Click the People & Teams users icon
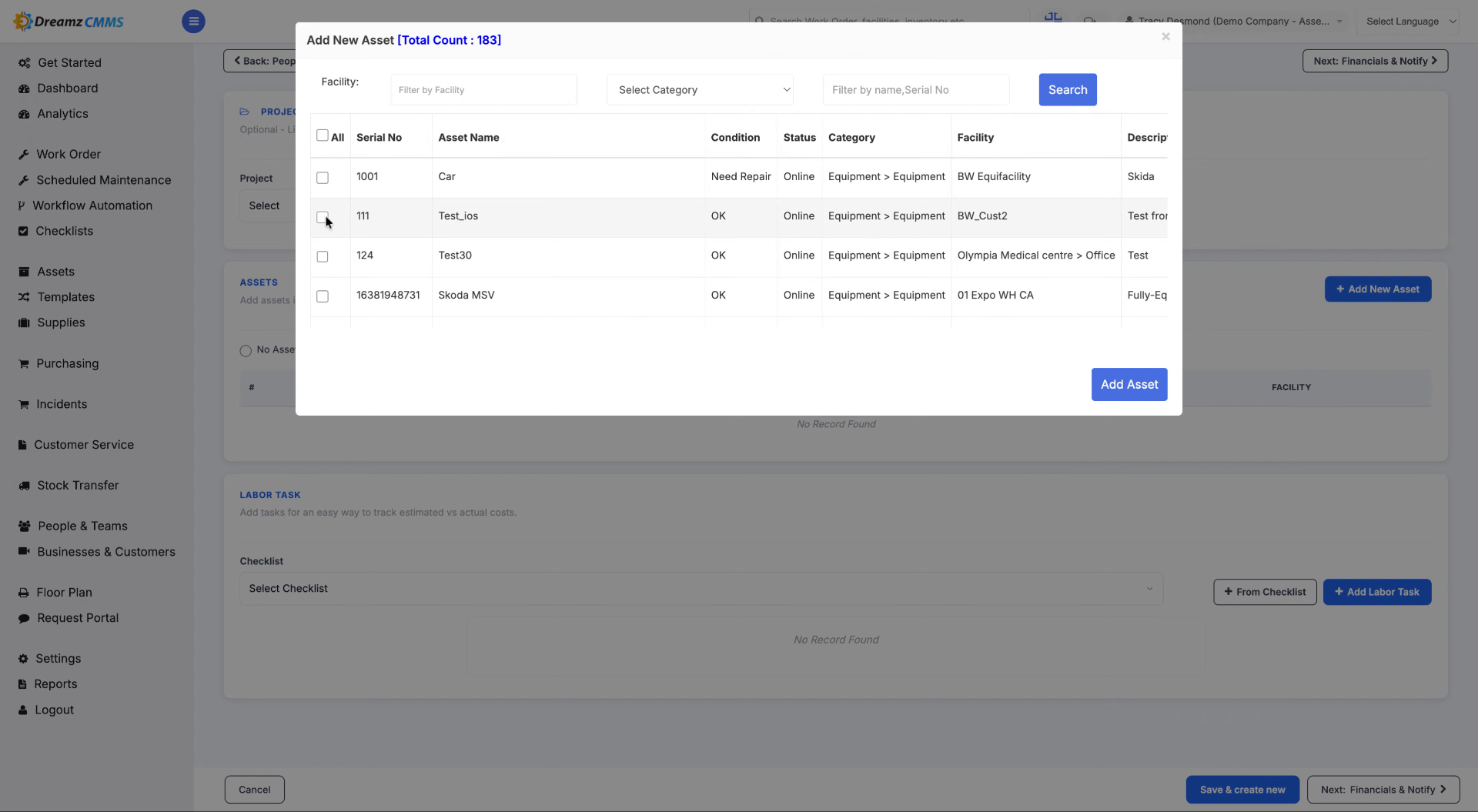1478x812 pixels. click(24, 526)
